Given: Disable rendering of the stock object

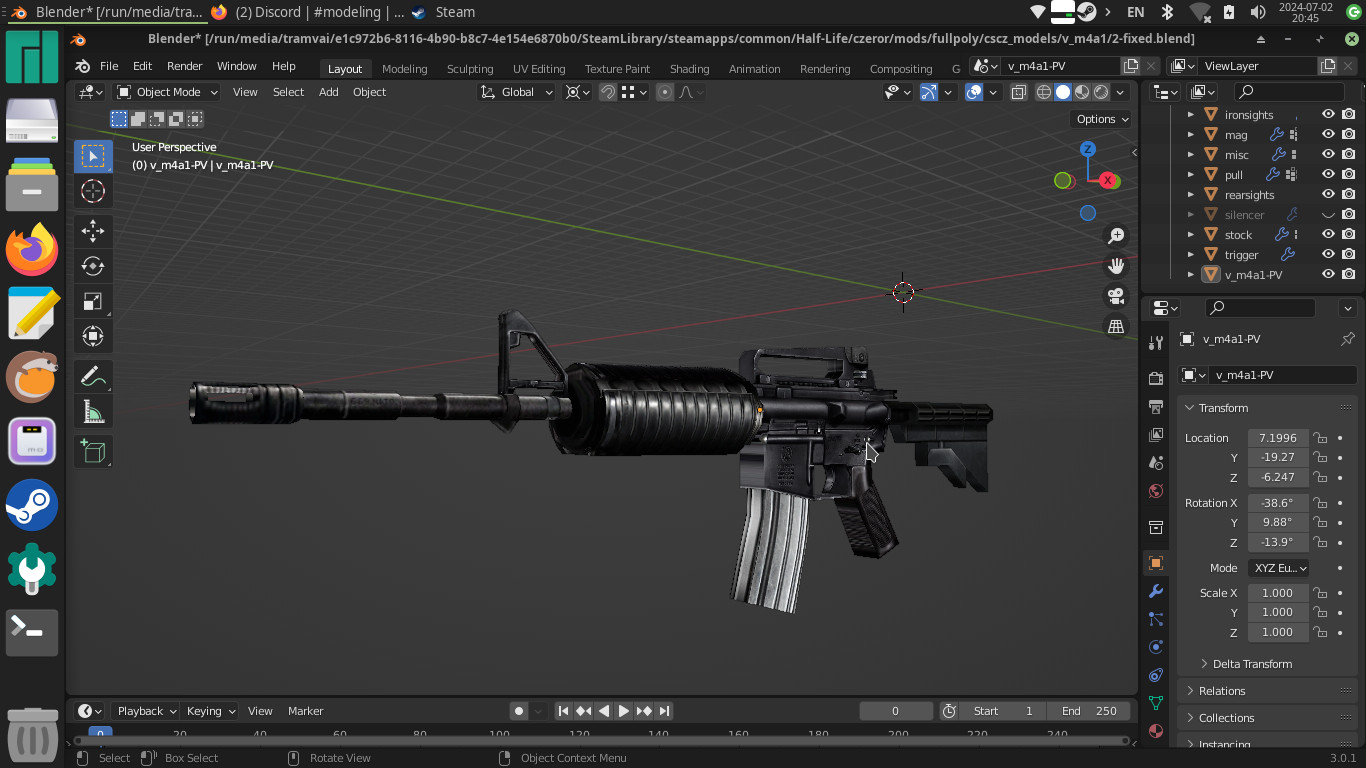Looking at the screenshot, I should [1348, 234].
